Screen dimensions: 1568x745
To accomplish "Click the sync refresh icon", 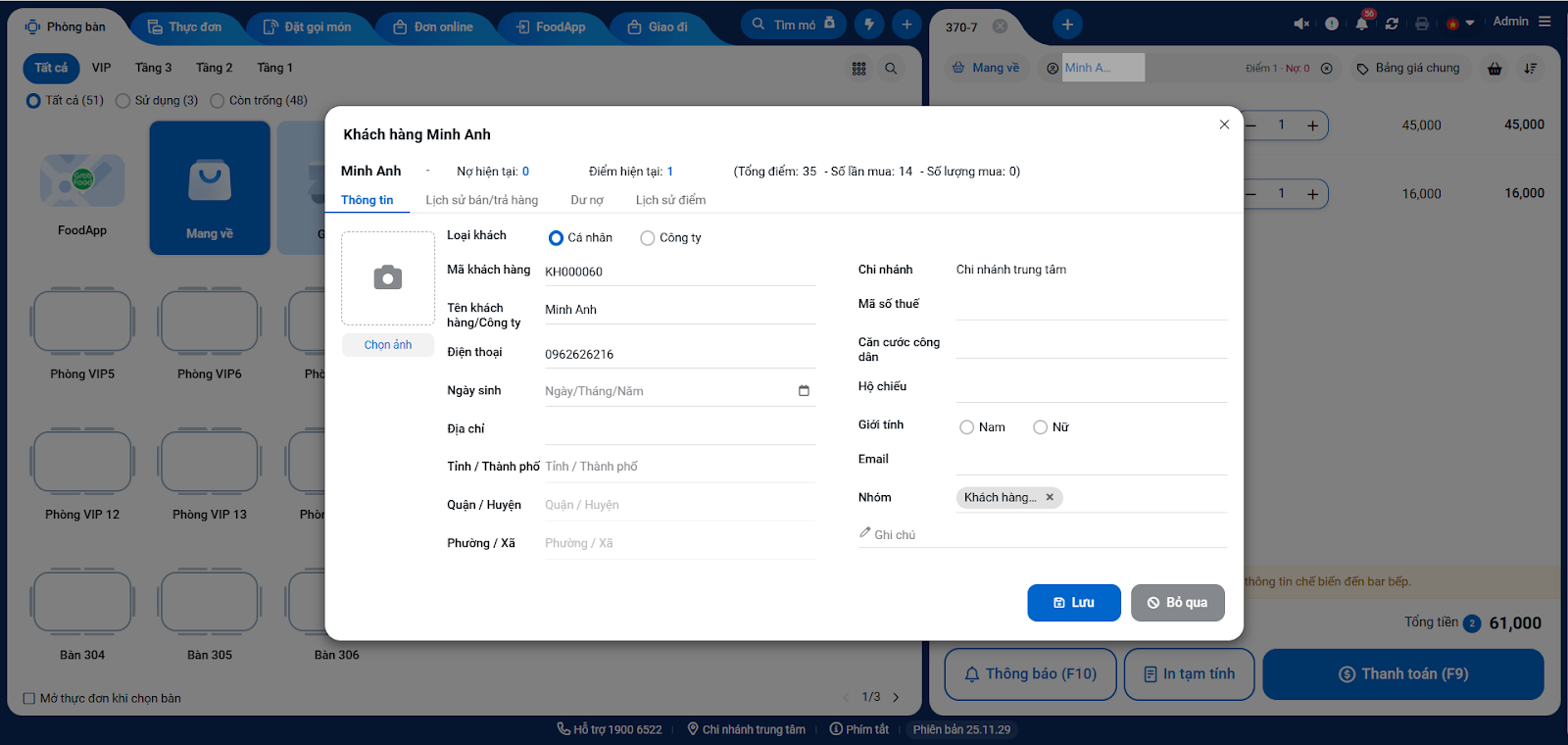I will click(x=1392, y=24).
